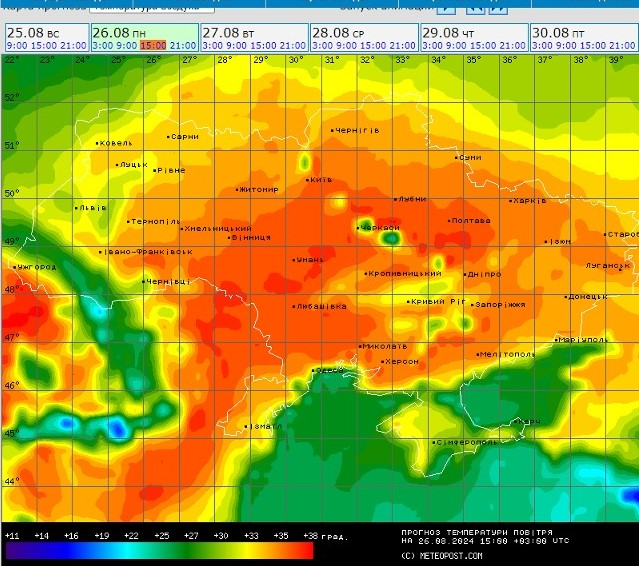Show 21:00 forecast for 25.08
This screenshot has width=639, height=566.
[73, 46]
